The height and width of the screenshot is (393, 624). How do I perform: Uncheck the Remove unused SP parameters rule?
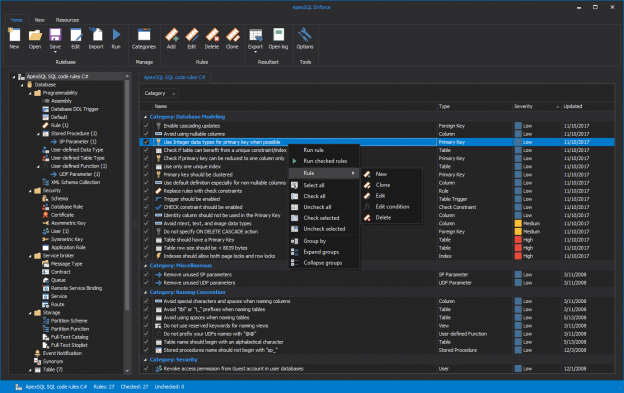146,274
